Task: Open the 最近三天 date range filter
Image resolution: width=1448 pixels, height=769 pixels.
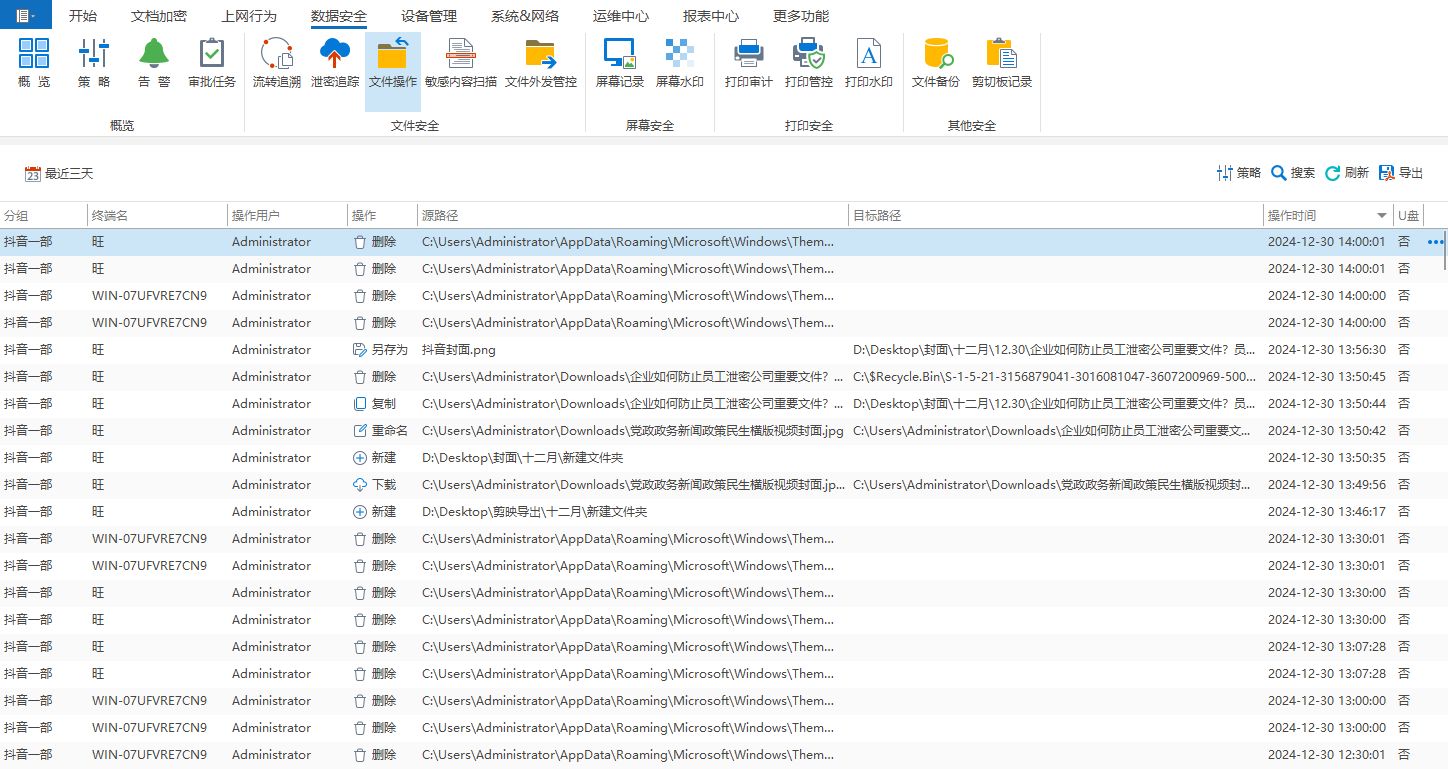Action: point(59,174)
